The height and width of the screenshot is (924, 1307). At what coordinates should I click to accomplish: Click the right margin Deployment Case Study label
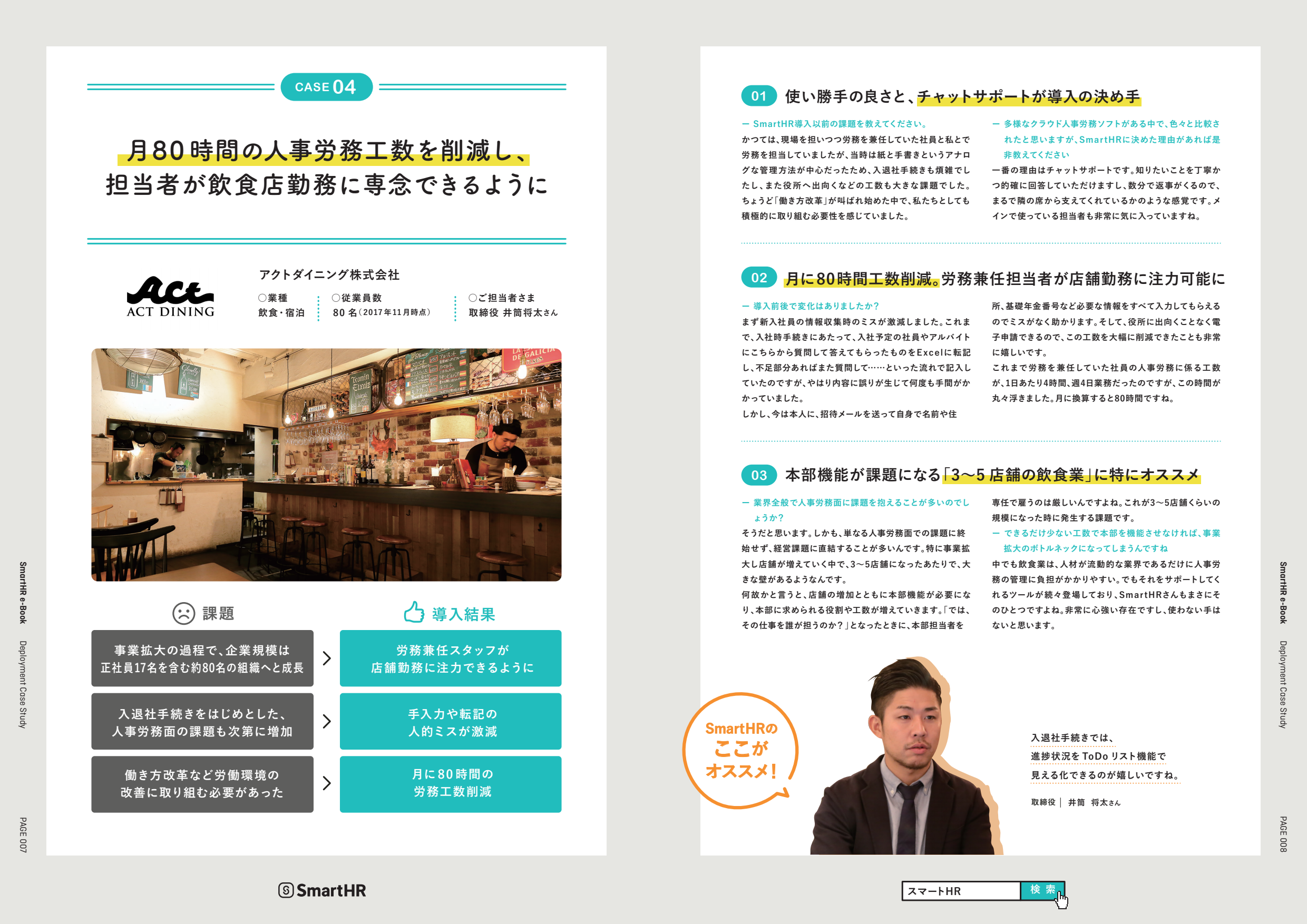click(1283, 684)
